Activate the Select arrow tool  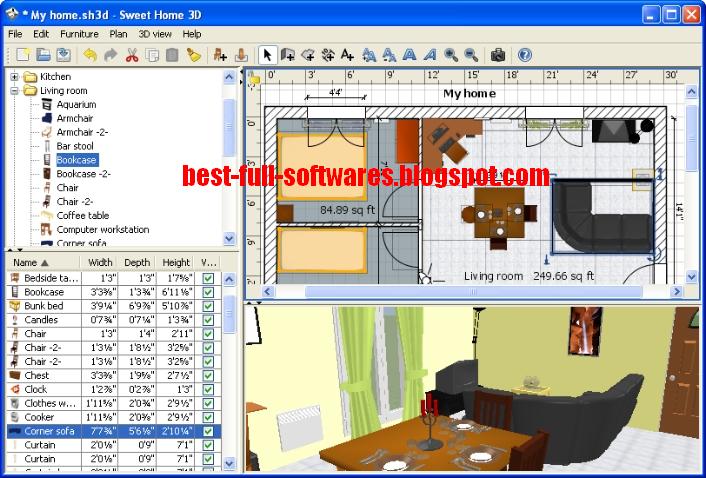267,55
